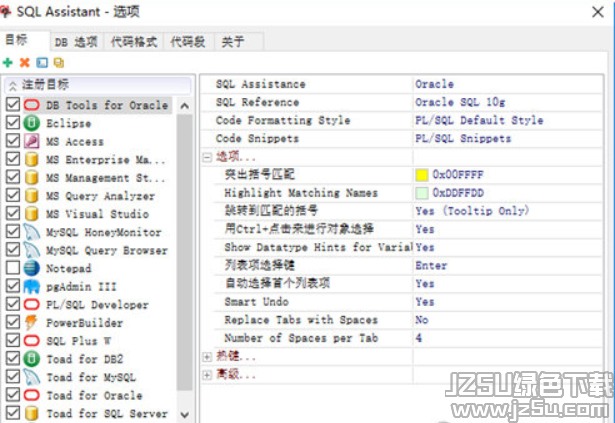Click the SQL Plus W red icon
615x423 pixels.
click(x=32, y=341)
